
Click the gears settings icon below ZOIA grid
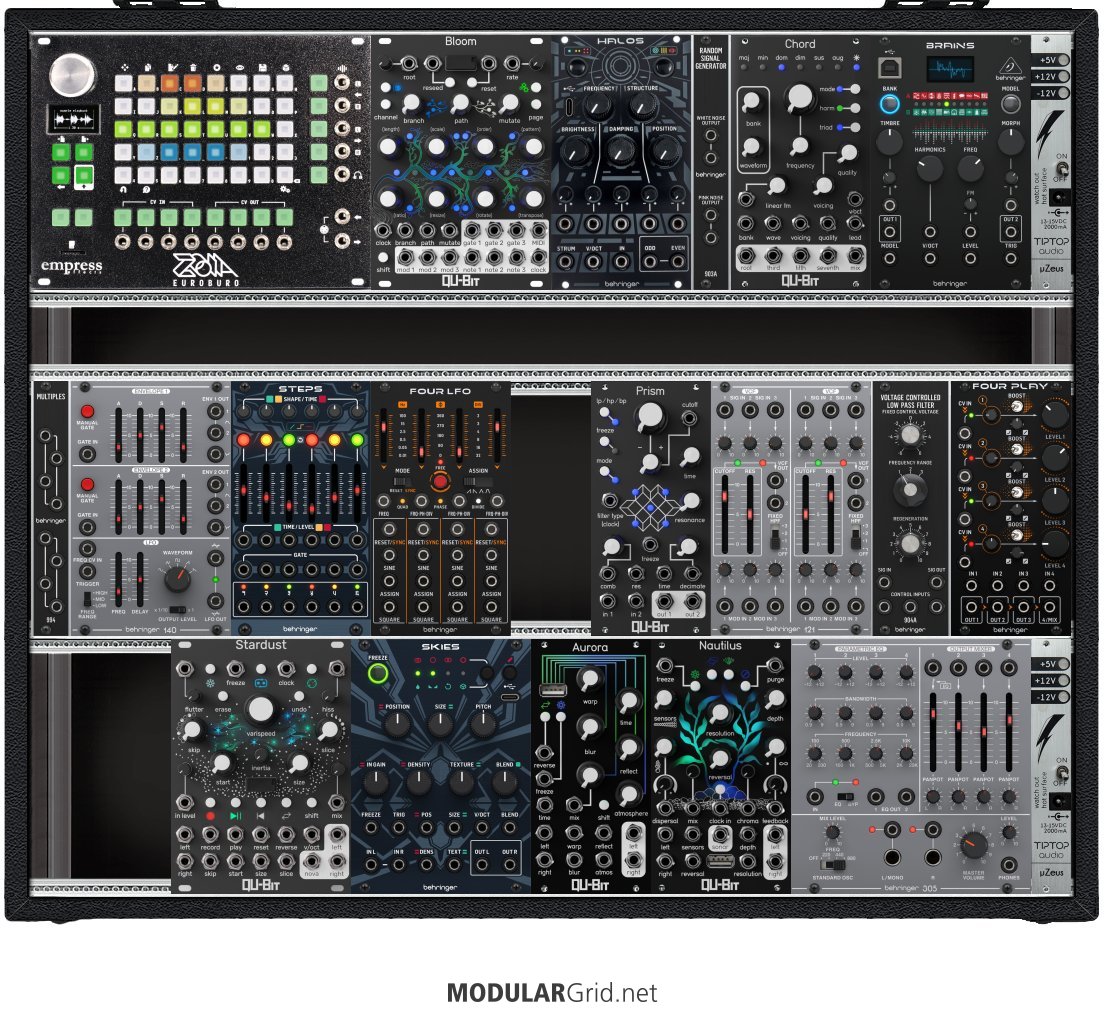point(285,189)
